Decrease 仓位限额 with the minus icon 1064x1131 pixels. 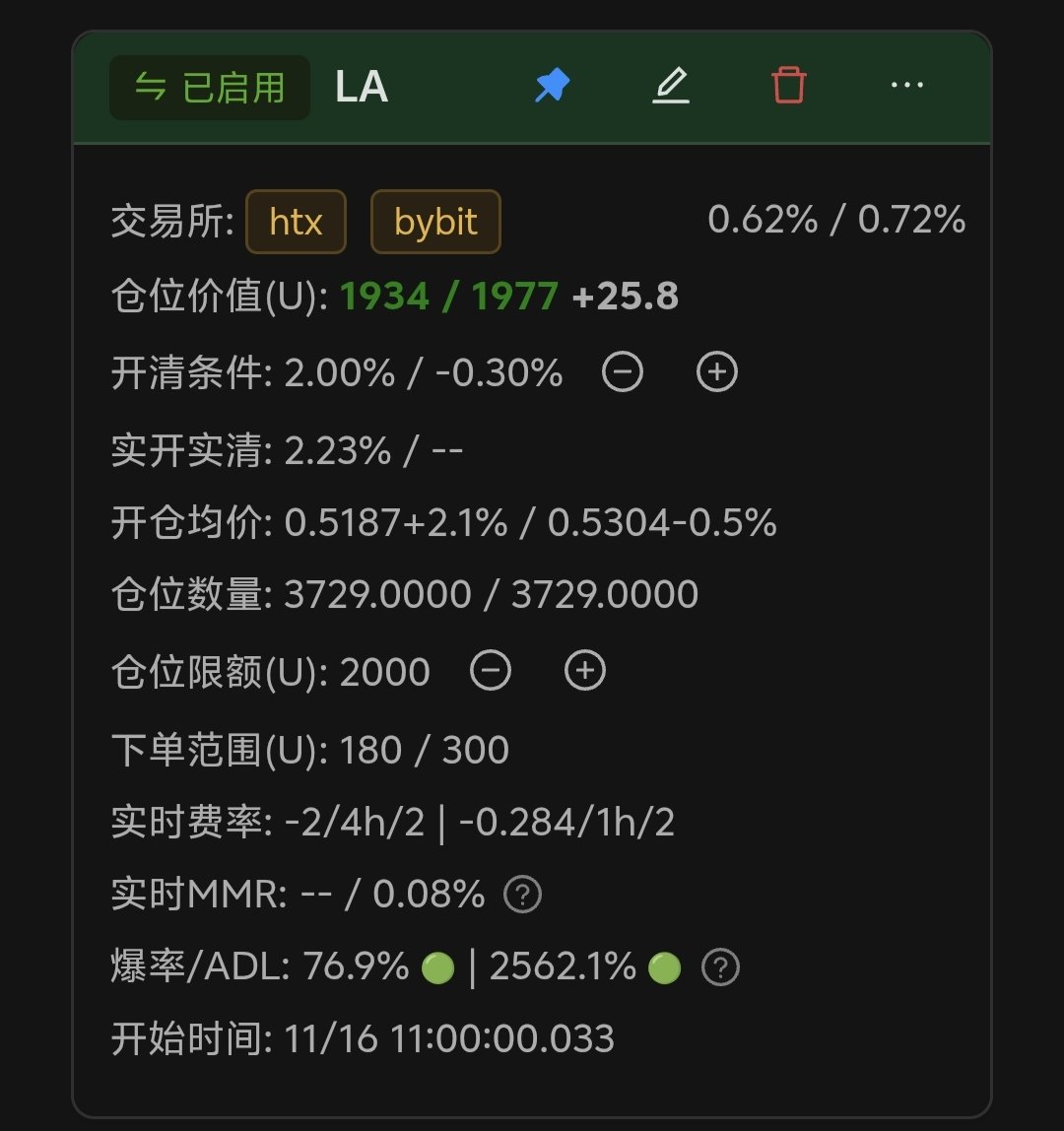[x=491, y=671]
